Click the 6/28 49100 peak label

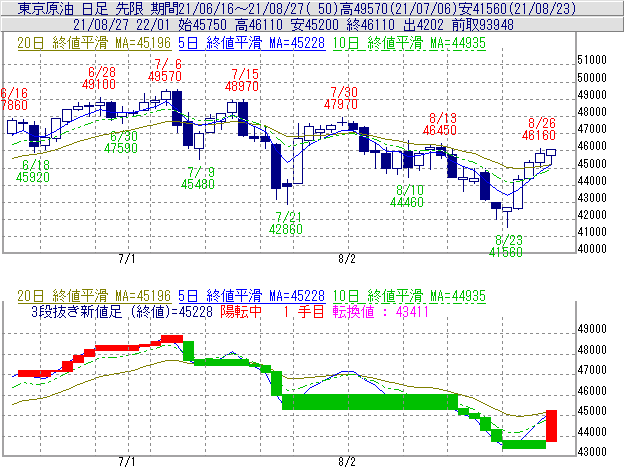(x=99, y=78)
